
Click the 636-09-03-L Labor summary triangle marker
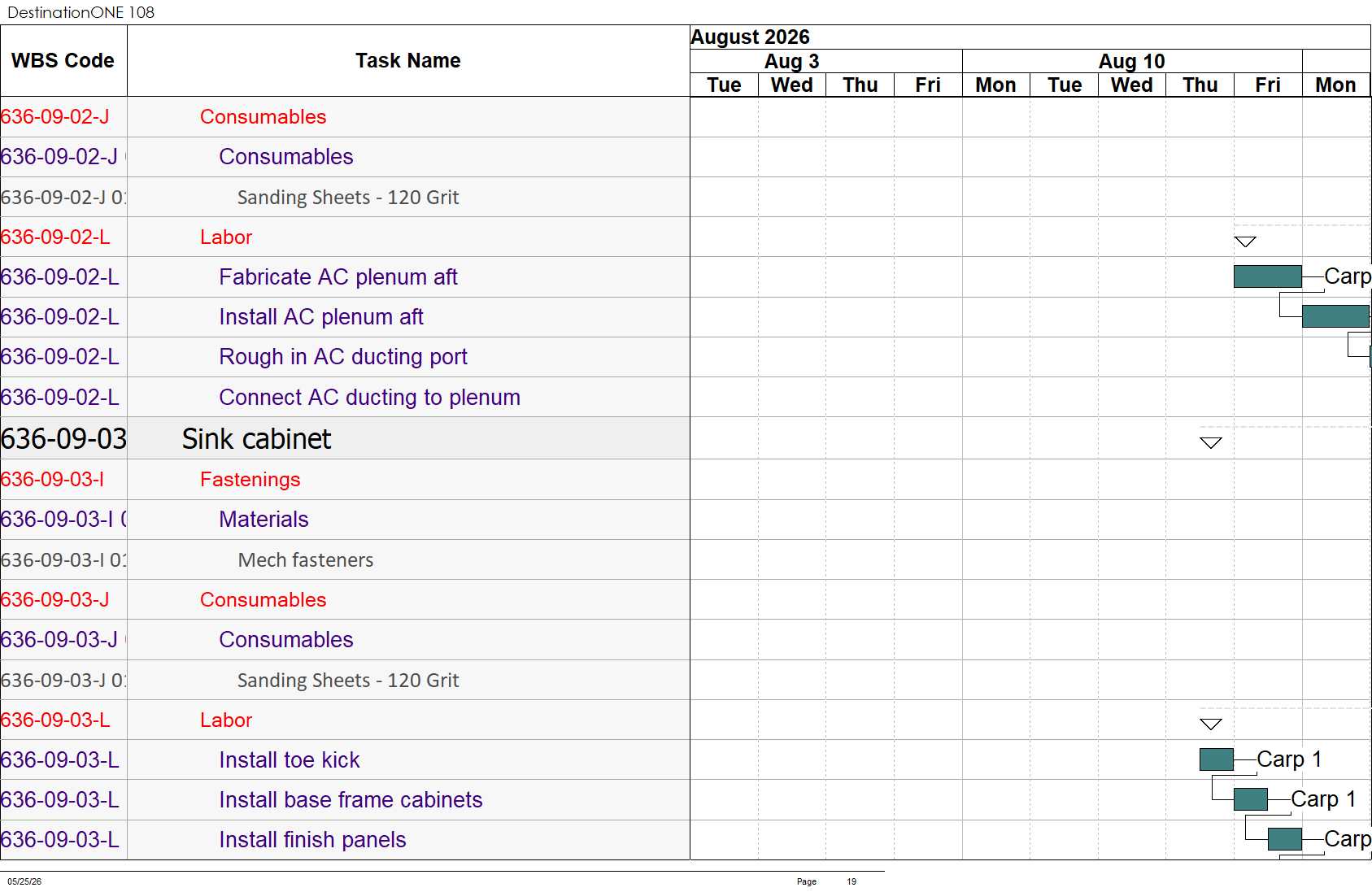click(x=1211, y=724)
